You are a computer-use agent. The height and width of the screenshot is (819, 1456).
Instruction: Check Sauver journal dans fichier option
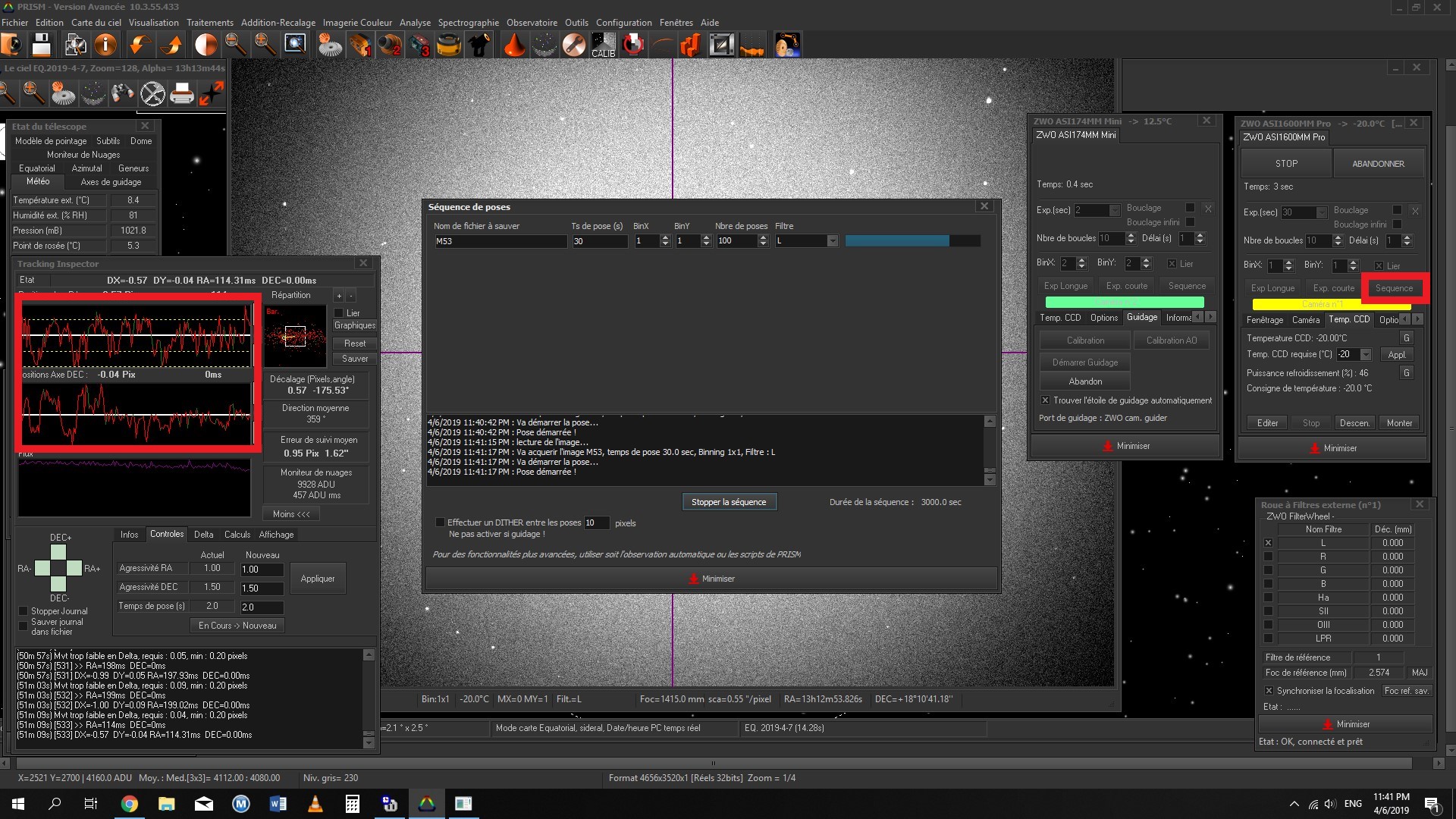point(23,625)
